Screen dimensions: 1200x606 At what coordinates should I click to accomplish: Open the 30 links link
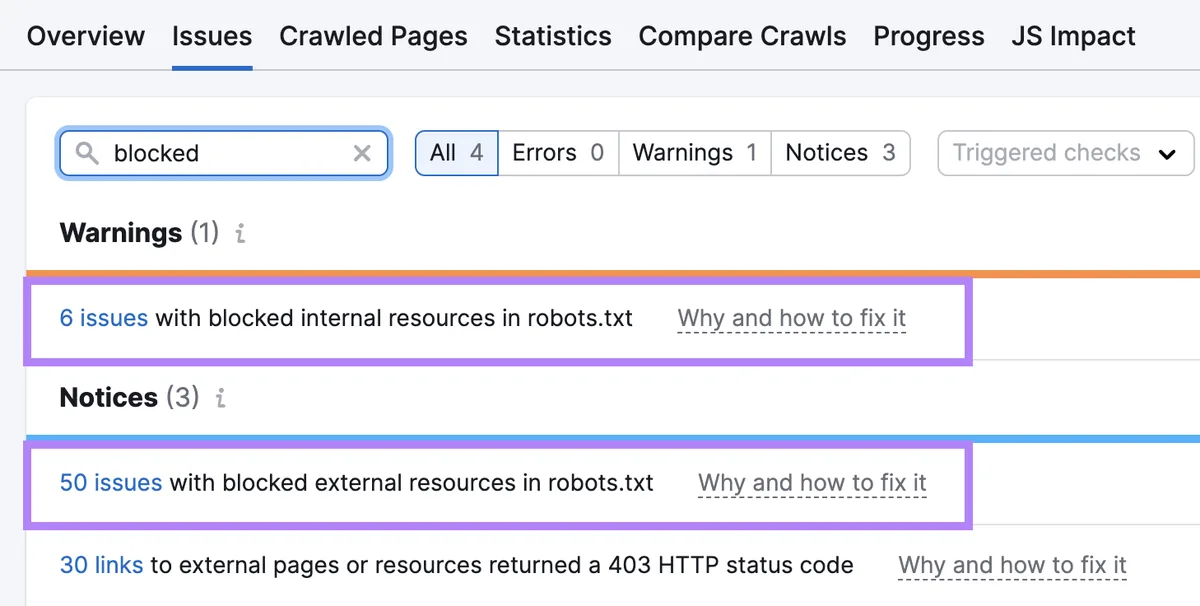click(102, 565)
